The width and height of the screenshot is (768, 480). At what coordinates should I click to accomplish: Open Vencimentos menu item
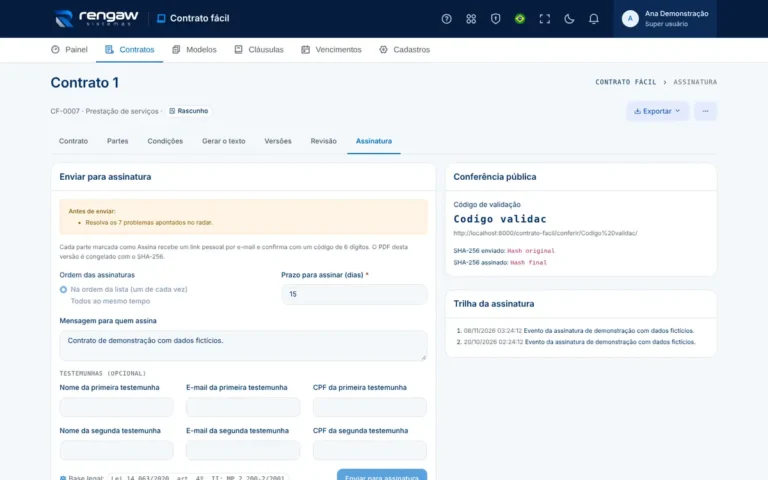pyautogui.click(x=331, y=49)
